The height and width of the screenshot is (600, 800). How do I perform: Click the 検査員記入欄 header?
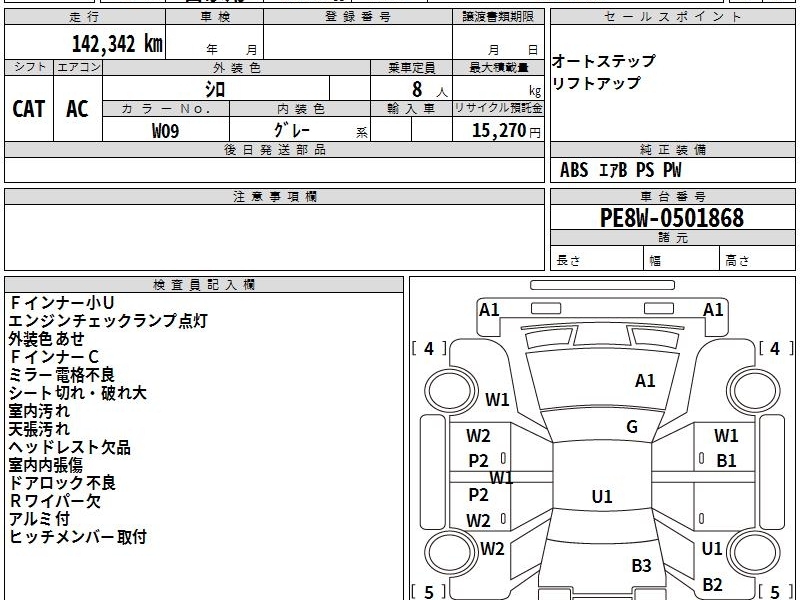204,285
